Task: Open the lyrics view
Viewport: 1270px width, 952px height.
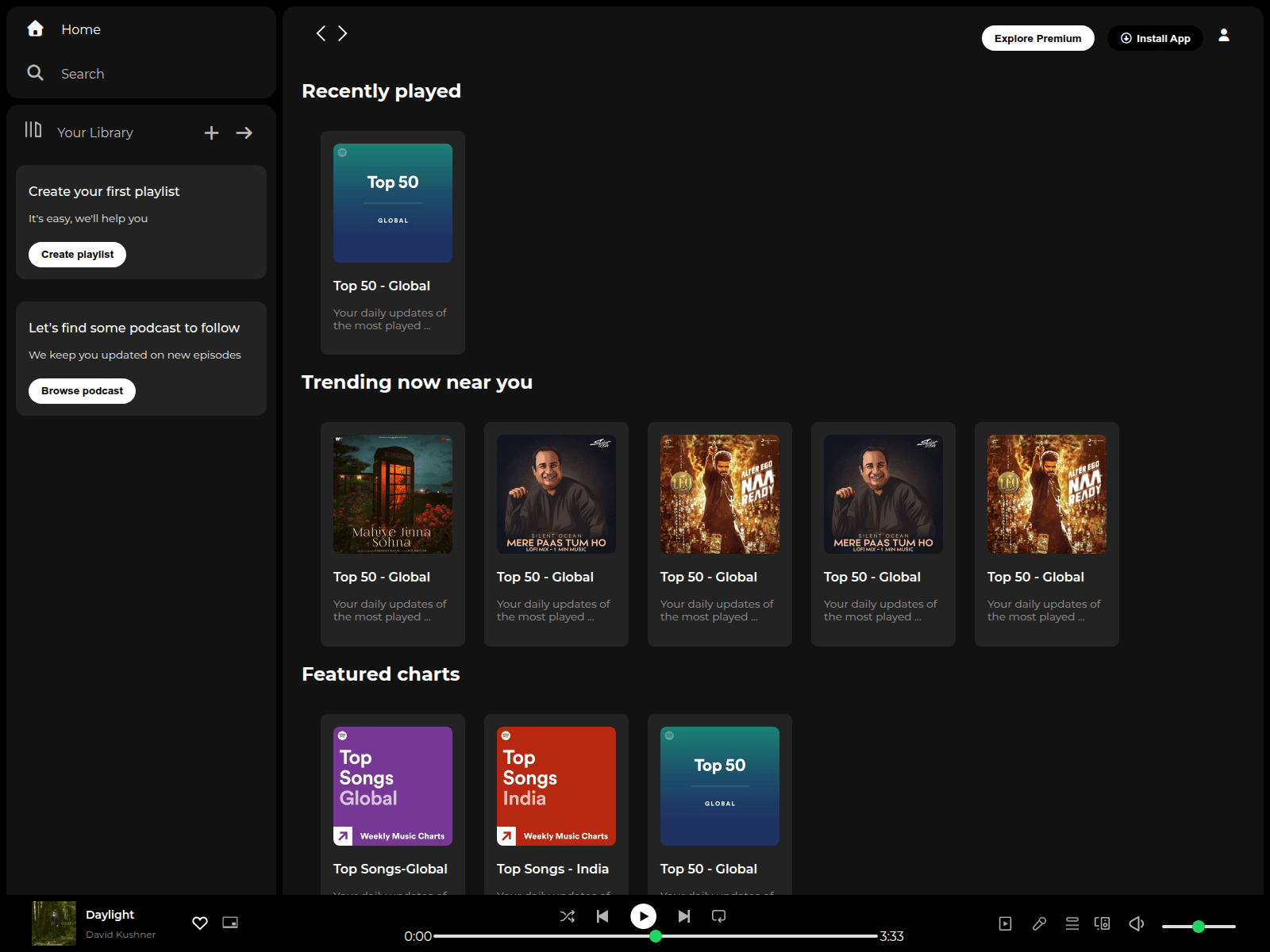Action: click(1040, 923)
